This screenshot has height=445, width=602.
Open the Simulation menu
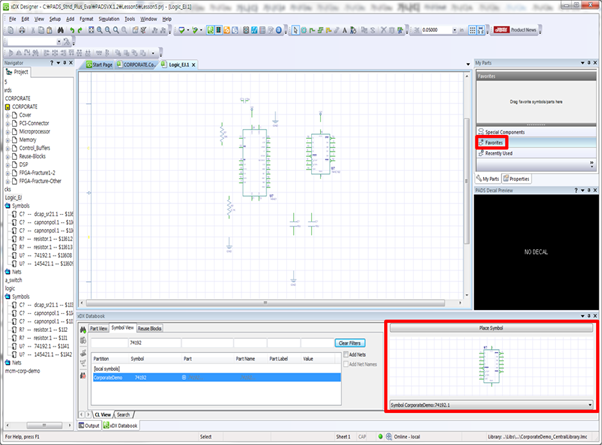[109, 19]
